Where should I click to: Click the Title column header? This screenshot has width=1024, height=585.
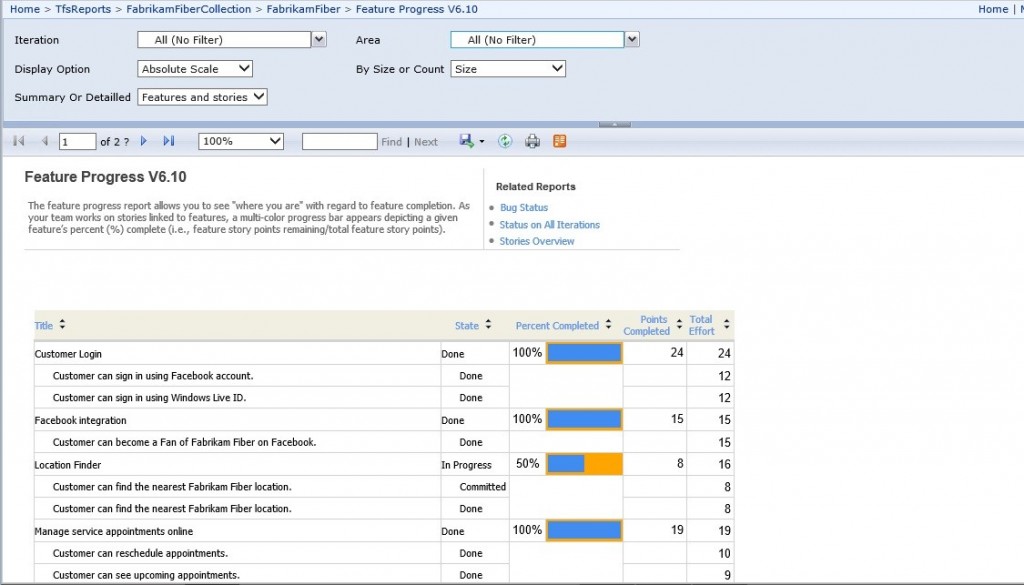44,326
